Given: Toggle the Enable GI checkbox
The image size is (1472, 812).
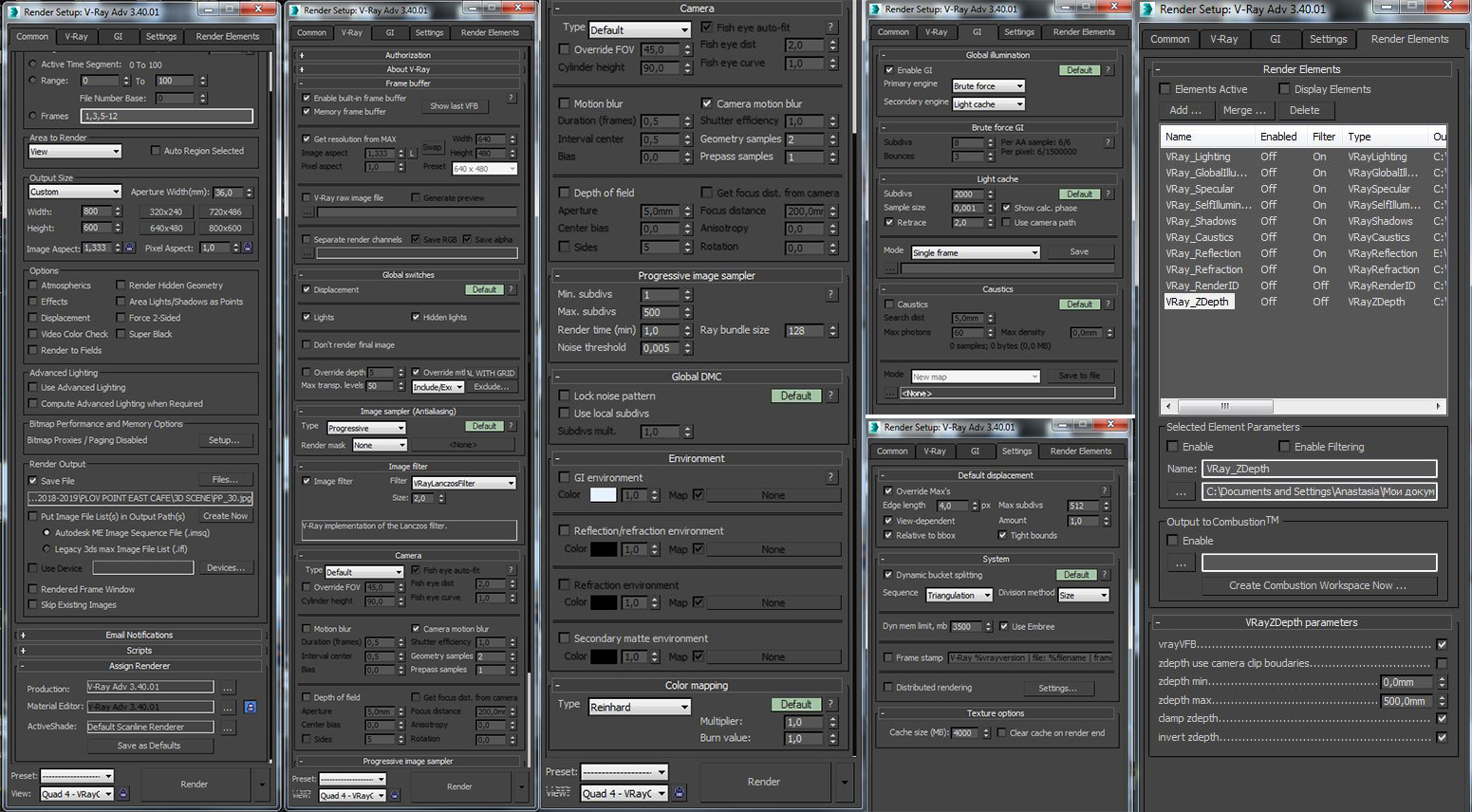Looking at the screenshot, I should pyautogui.click(x=889, y=70).
